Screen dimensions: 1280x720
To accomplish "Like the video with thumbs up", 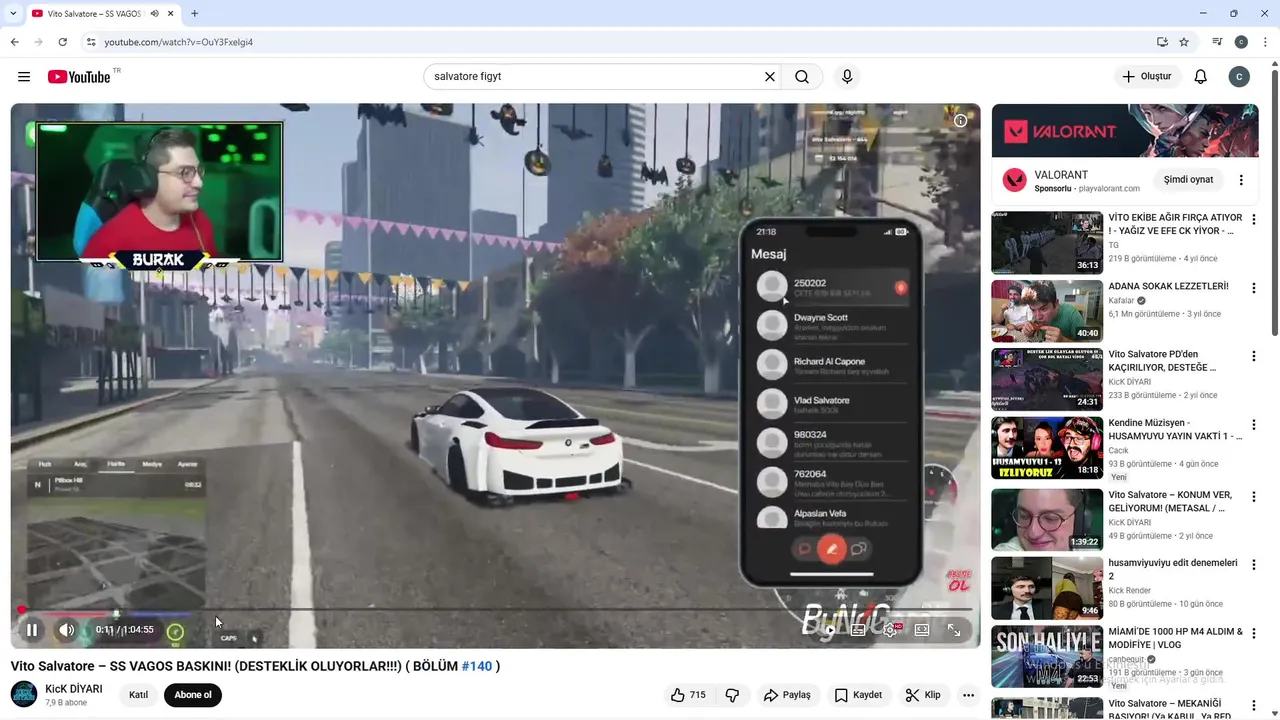I will pos(690,695).
